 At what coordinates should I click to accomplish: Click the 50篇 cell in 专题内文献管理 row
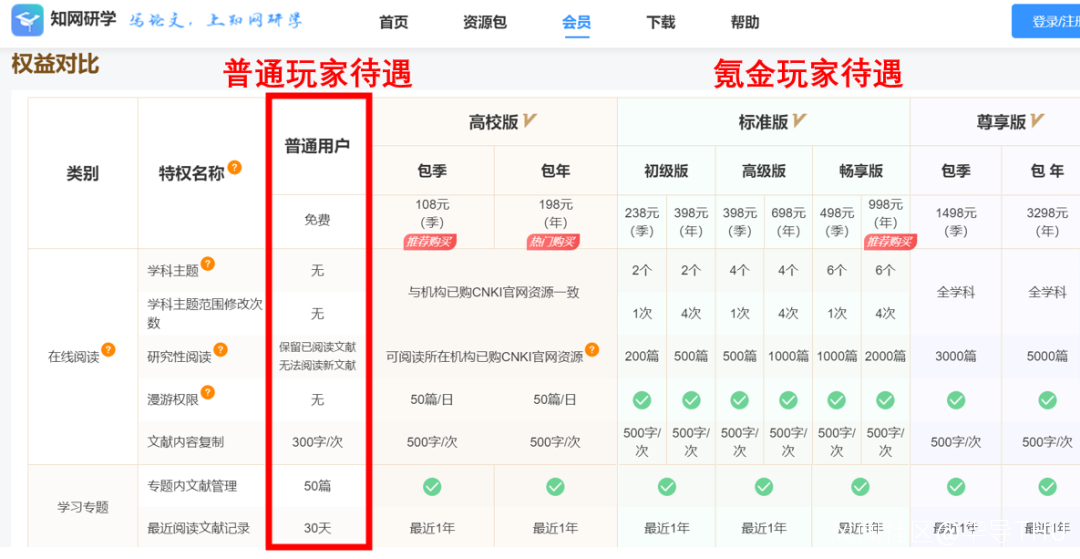(x=318, y=486)
